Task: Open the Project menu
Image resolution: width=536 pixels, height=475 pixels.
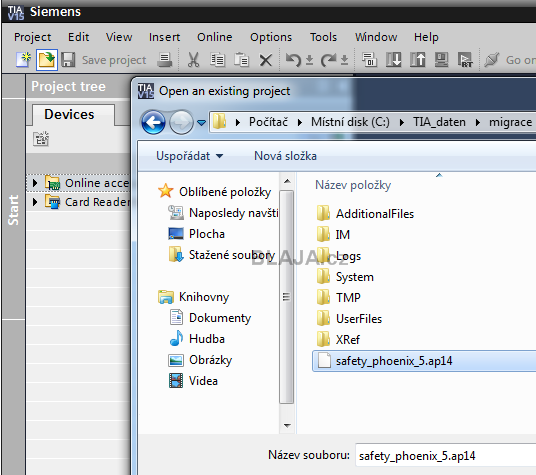Action: (x=32, y=37)
